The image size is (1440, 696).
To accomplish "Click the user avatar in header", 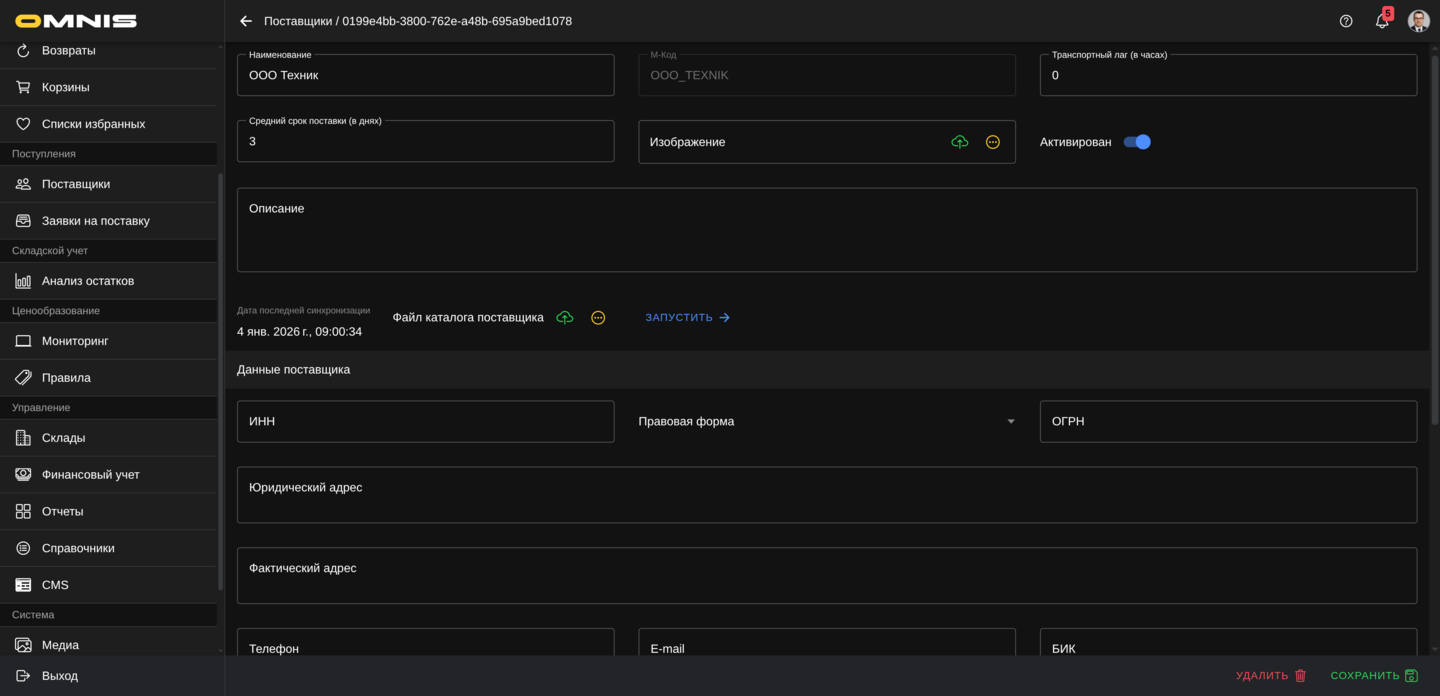I will (x=1418, y=21).
